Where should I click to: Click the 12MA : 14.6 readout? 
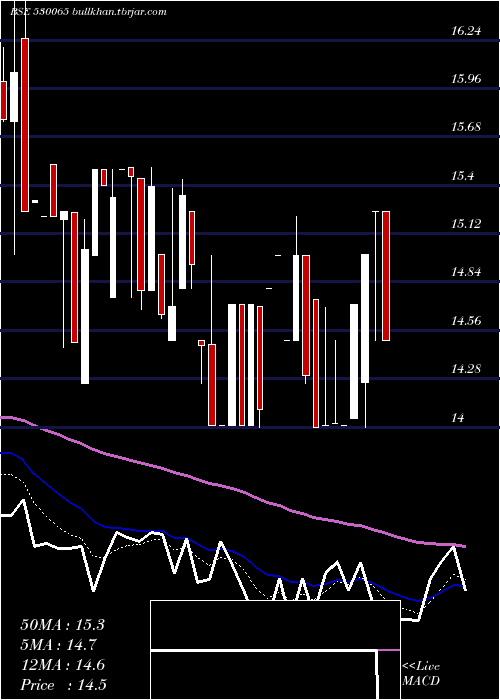(62, 665)
